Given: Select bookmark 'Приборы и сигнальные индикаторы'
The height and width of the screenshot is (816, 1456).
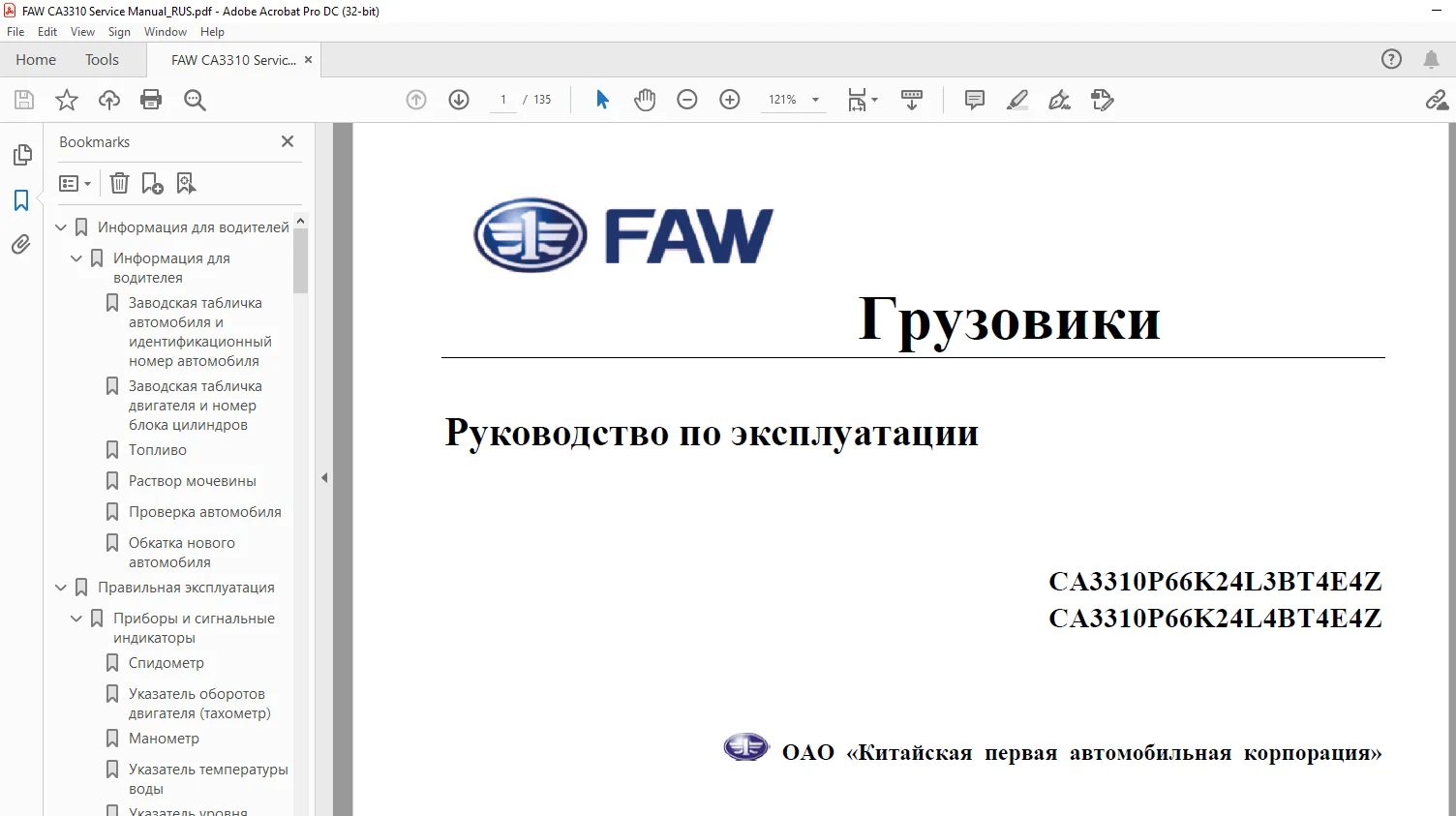Looking at the screenshot, I should coord(194,628).
